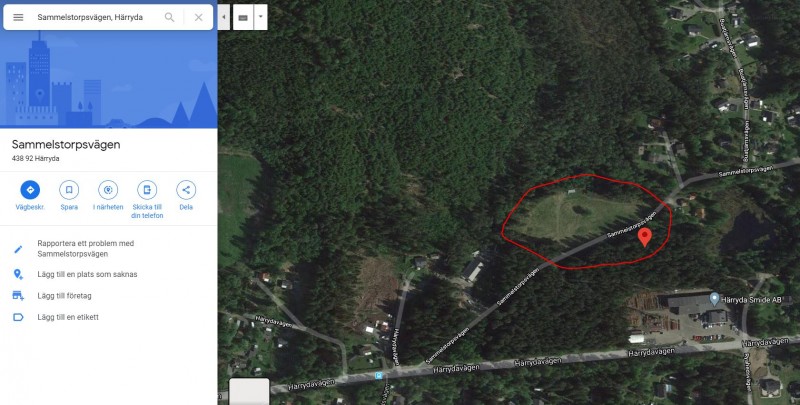Click the magnifying glass search icon
Screen dimensions: 800x405
169,17
